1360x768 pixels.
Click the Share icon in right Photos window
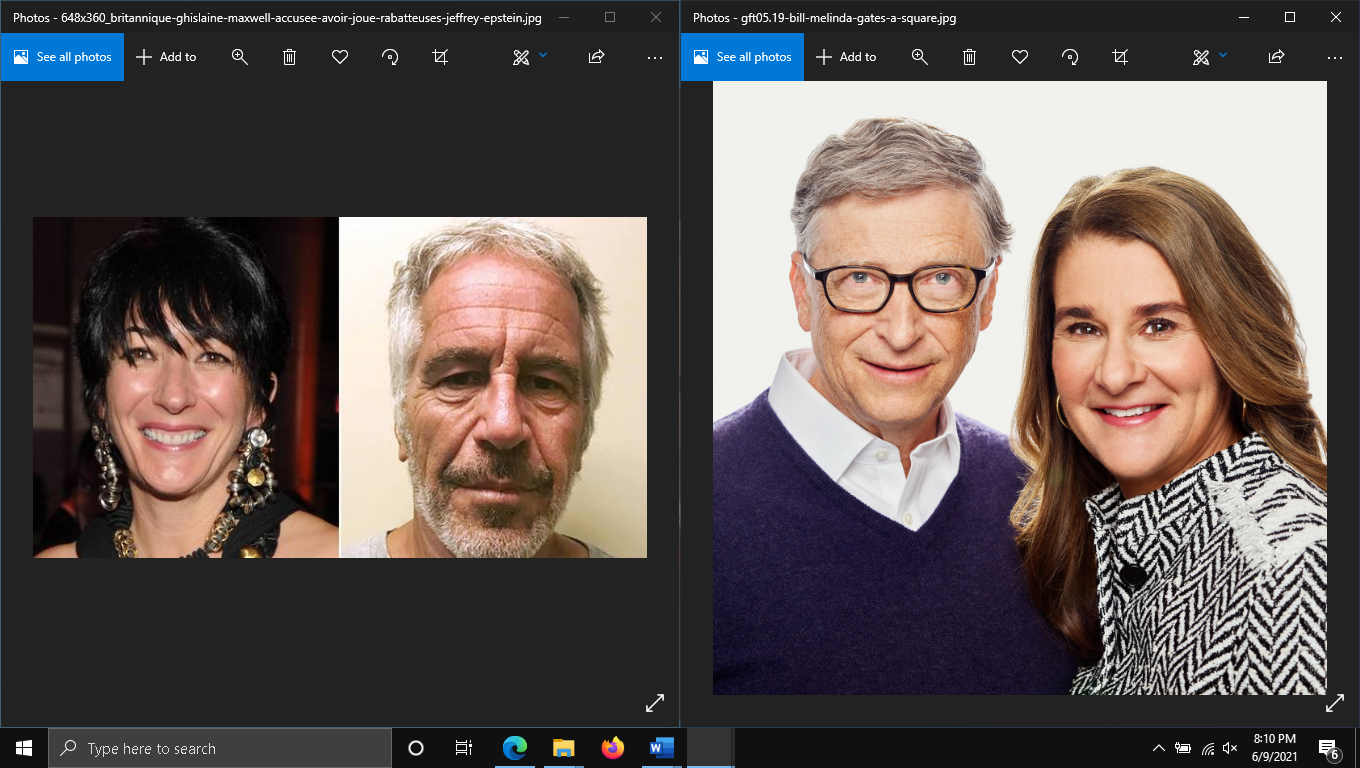tap(1277, 57)
